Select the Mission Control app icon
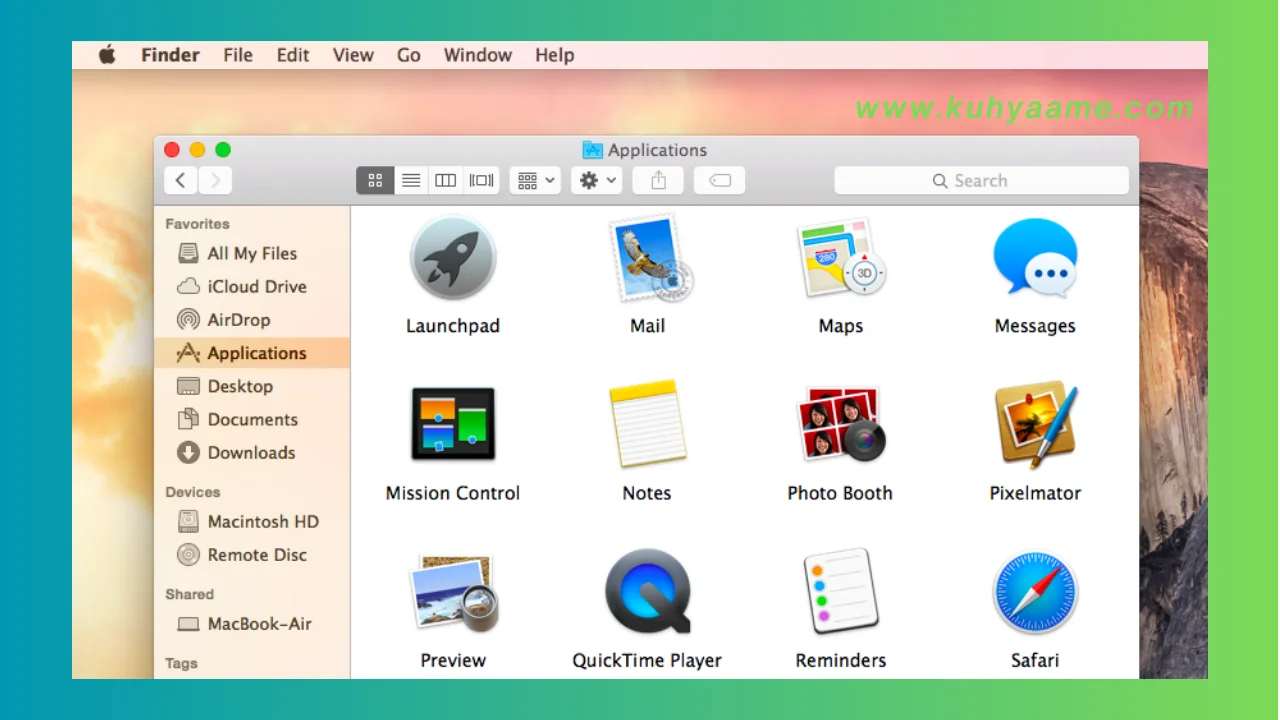This screenshot has width=1280, height=720. pos(453,424)
